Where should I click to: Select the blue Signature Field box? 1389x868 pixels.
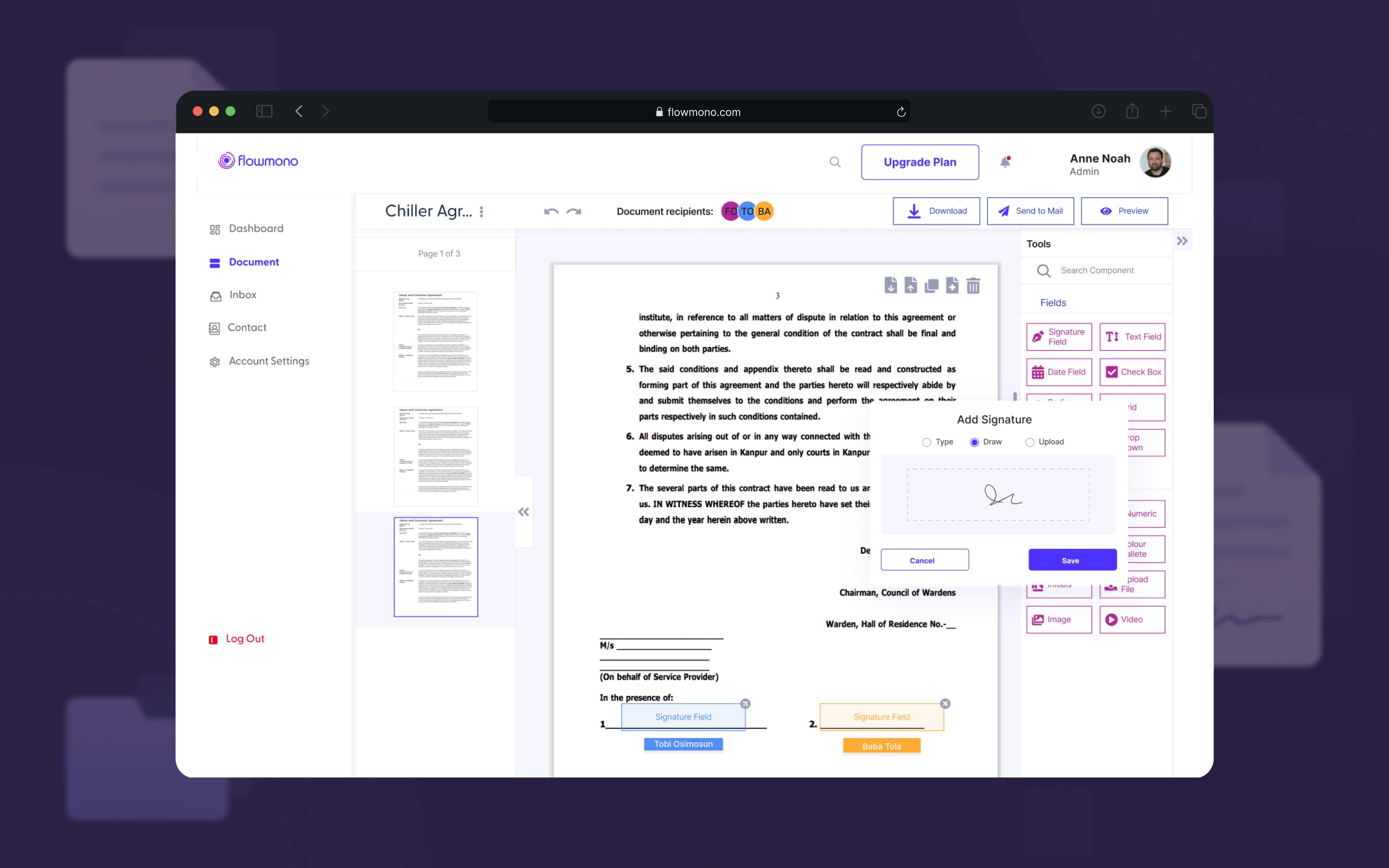683,717
